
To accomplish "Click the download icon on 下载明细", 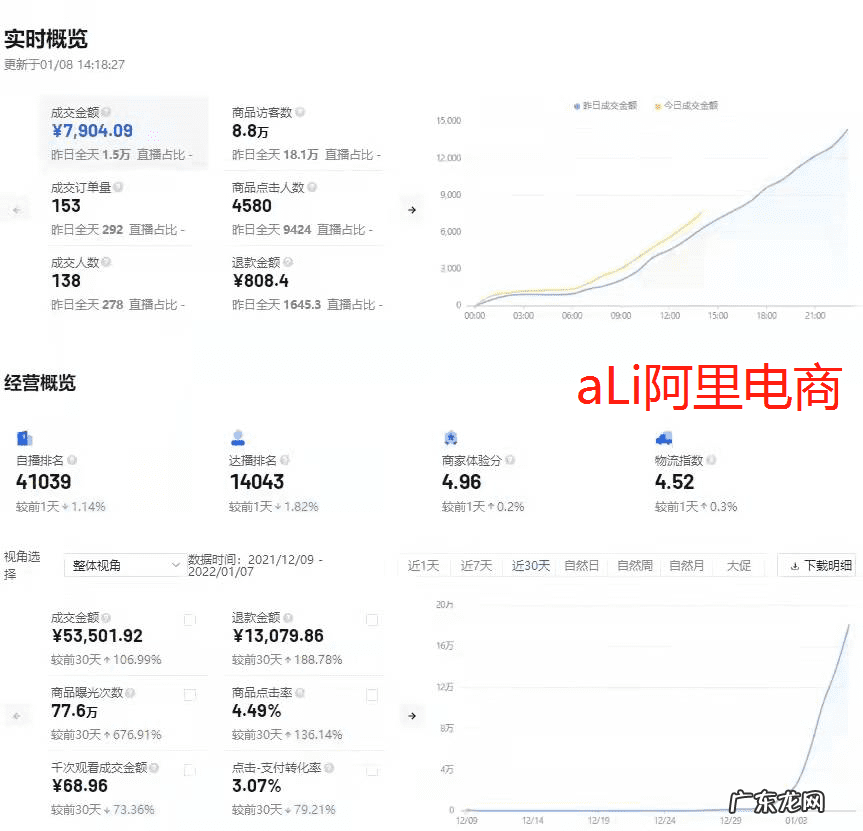I will click(x=796, y=566).
